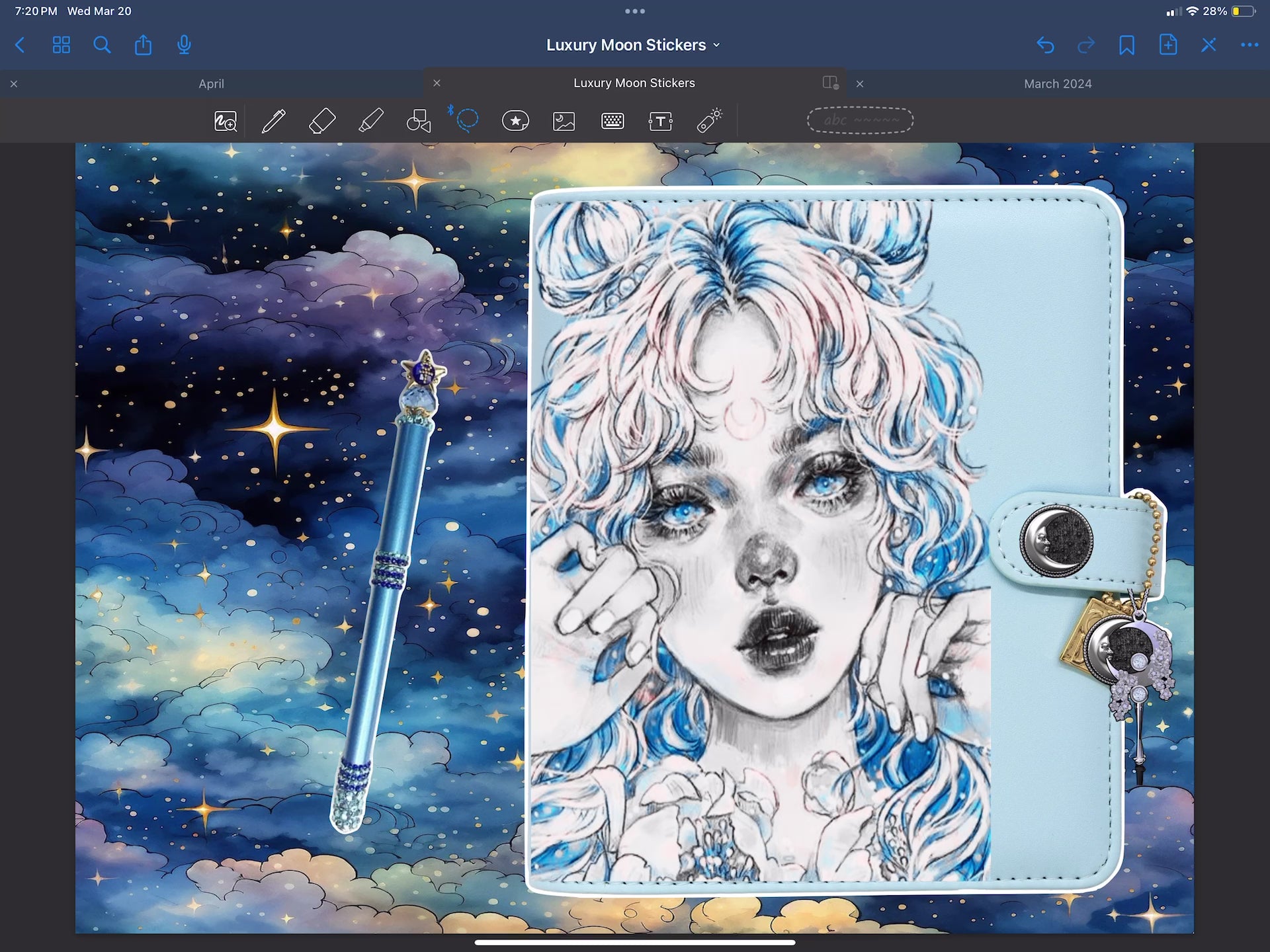
Task: Expand the Luxury Moon Stickers title dropdown
Action: click(x=633, y=45)
